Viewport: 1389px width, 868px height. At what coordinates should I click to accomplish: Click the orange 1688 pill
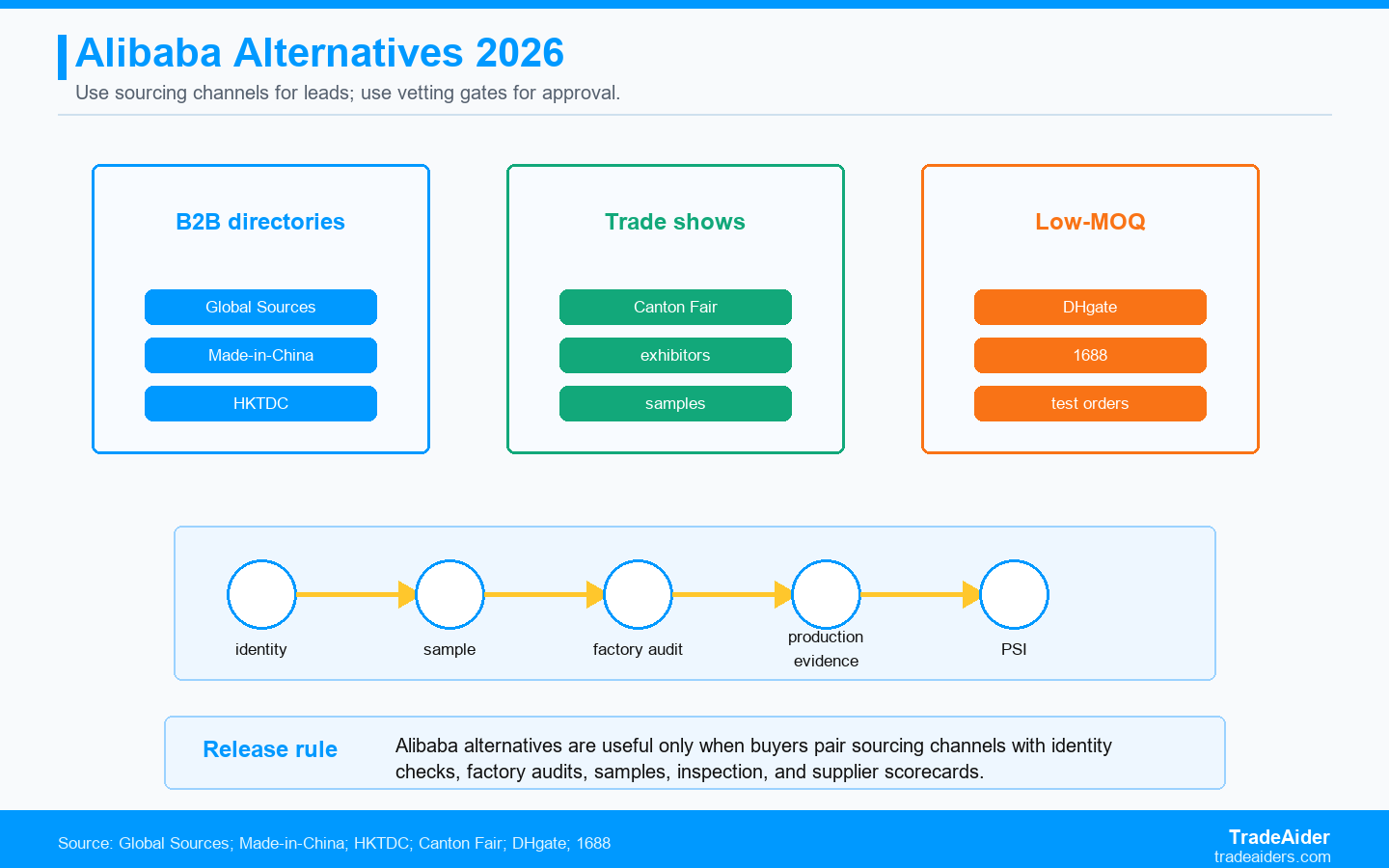click(x=1090, y=355)
